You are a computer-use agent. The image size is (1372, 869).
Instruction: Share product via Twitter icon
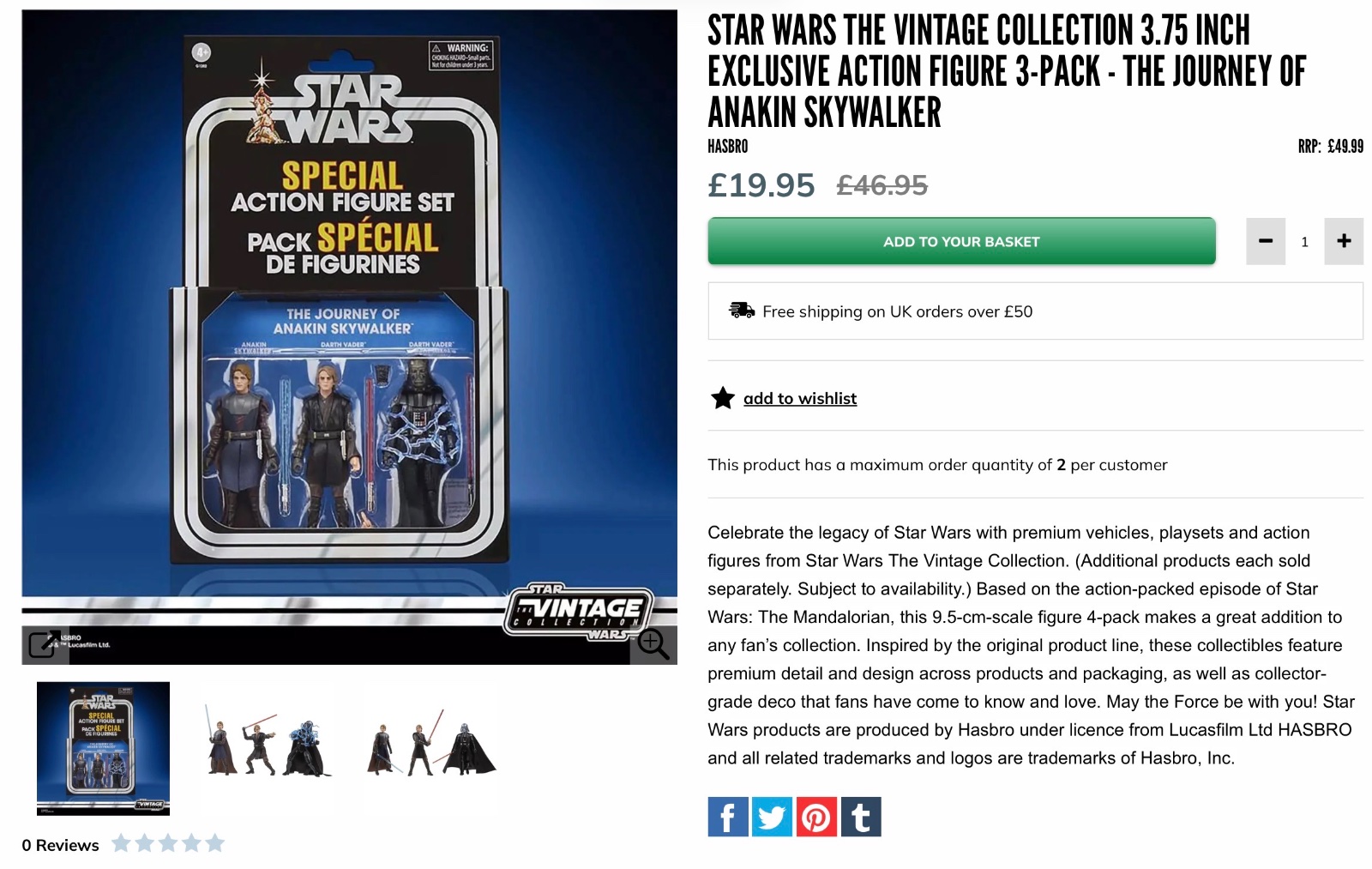[x=772, y=817]
